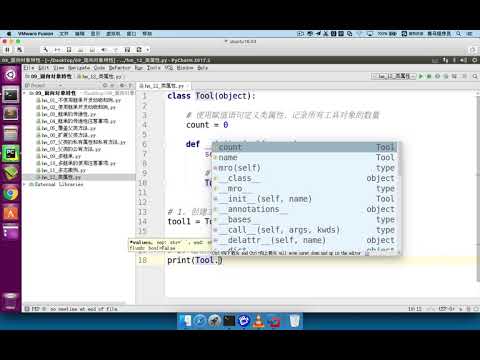Open the run configuration dropdown
Screen dimensions: 480x360
point(394,76)
